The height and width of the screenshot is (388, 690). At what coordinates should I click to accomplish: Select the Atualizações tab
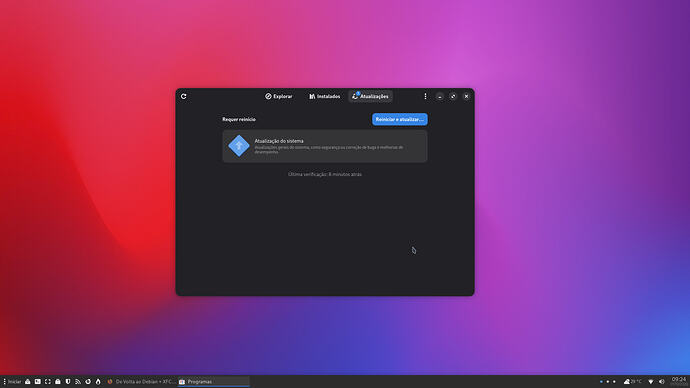pos(371,96)
